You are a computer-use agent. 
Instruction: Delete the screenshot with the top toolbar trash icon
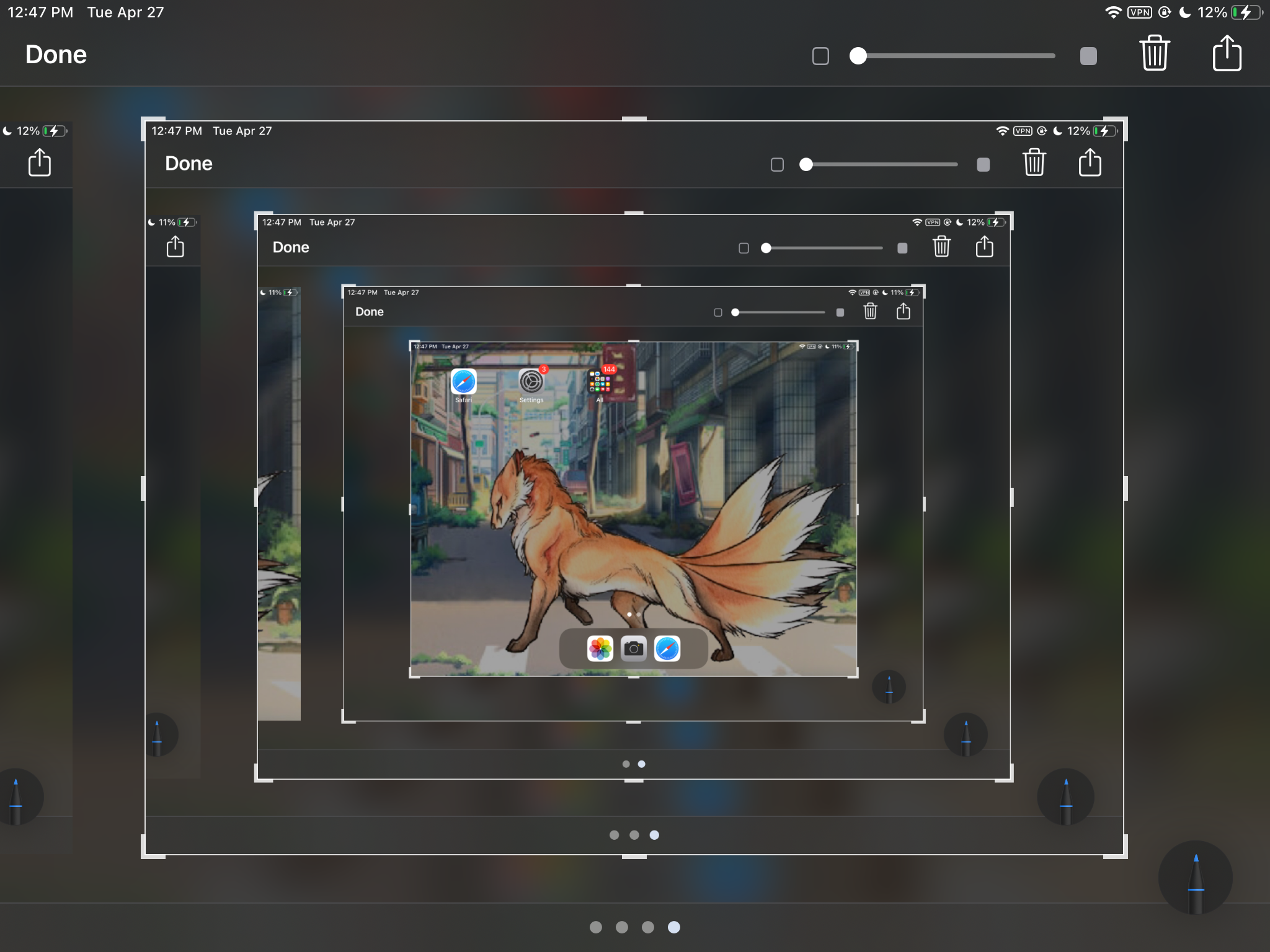(x=1155, y=53)
